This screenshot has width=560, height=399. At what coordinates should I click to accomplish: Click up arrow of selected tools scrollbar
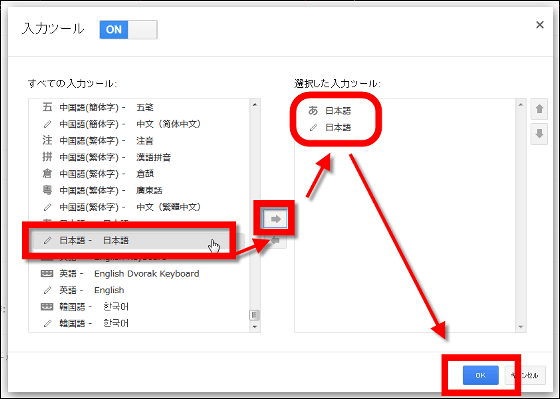click(521, 105)
